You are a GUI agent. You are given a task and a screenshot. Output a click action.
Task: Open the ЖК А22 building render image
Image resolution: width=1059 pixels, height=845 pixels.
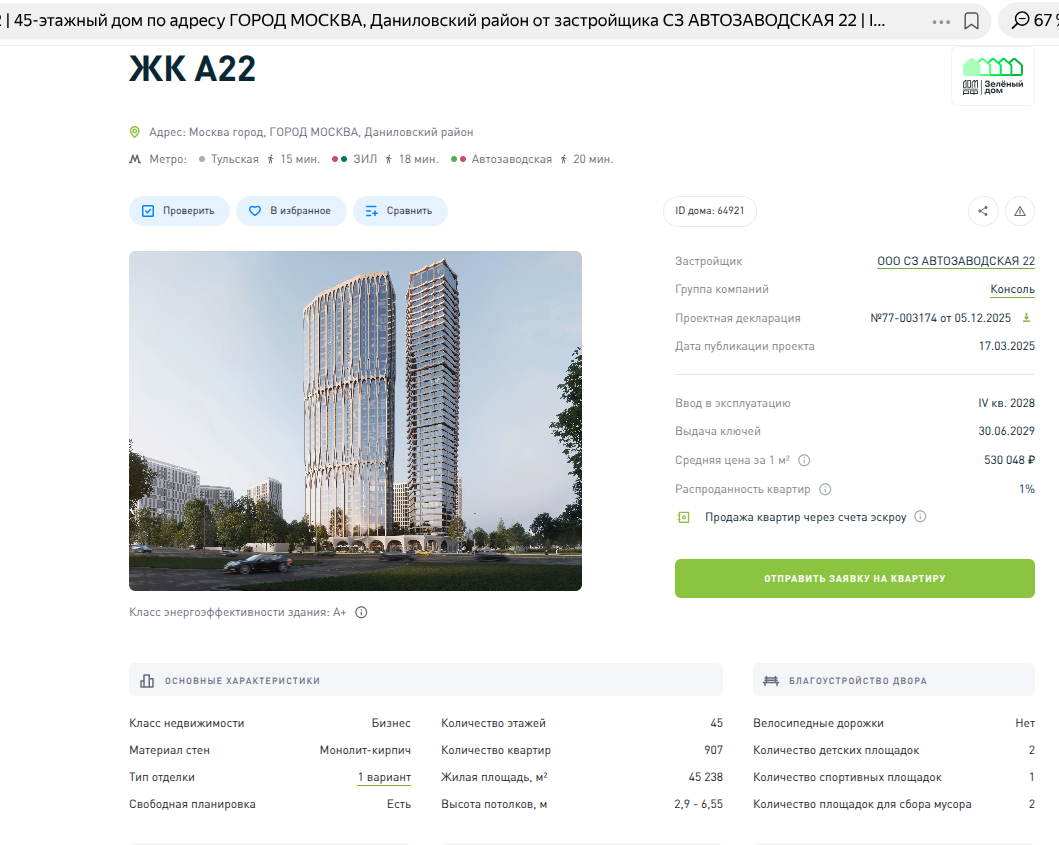355,421
